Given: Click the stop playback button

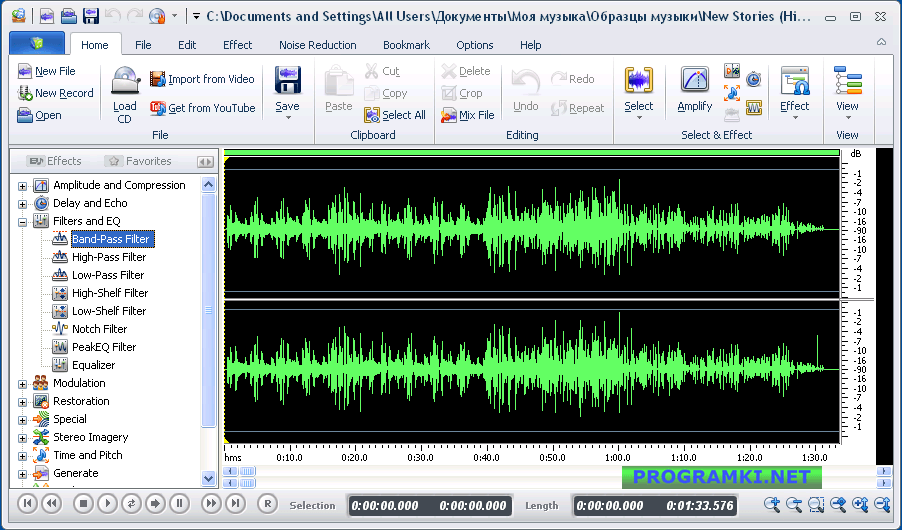Looking at the screenshot, I should pyautogui.click(x=83, y=504).
